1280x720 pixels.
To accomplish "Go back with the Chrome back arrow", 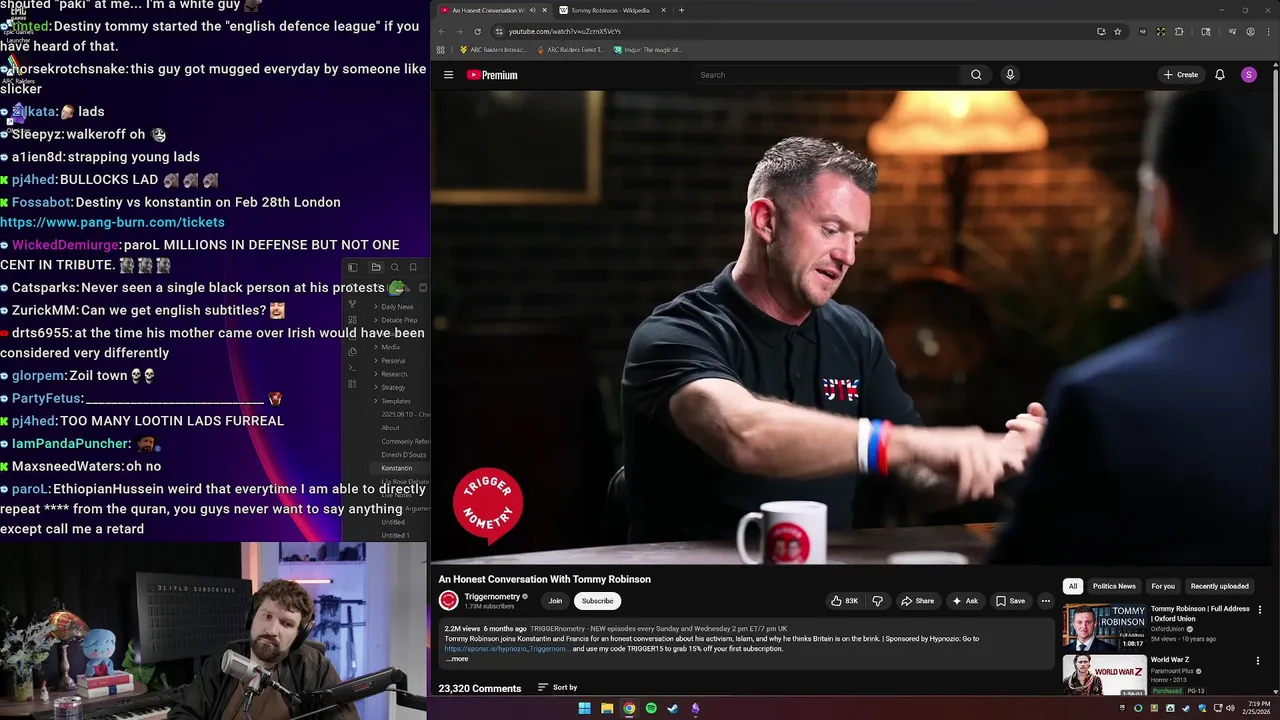I will tap(441, 31).
